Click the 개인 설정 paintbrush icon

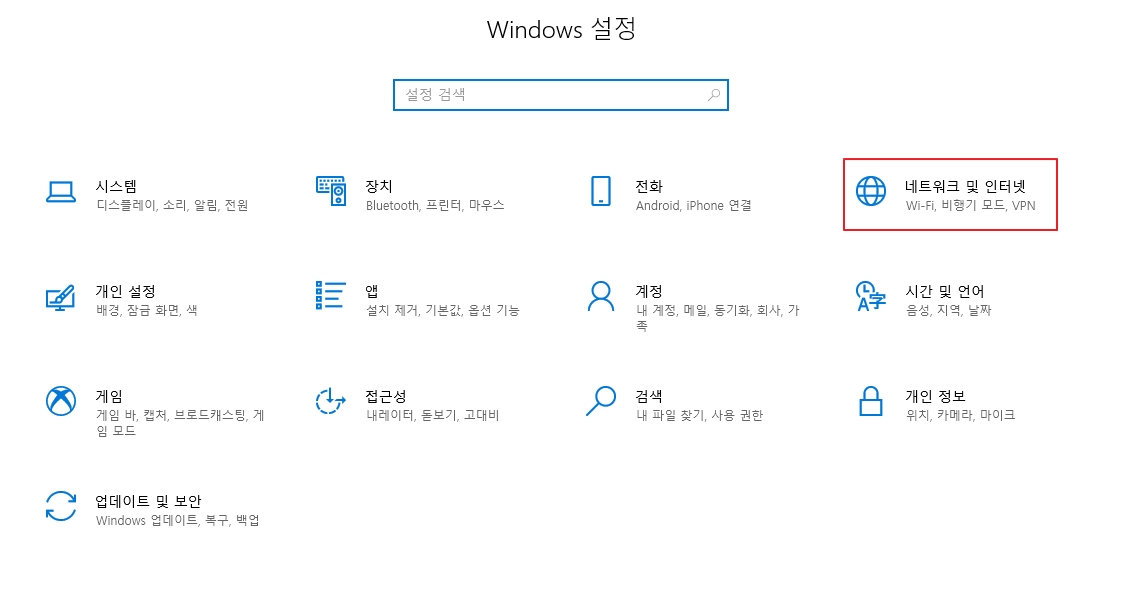coord(61,297)
